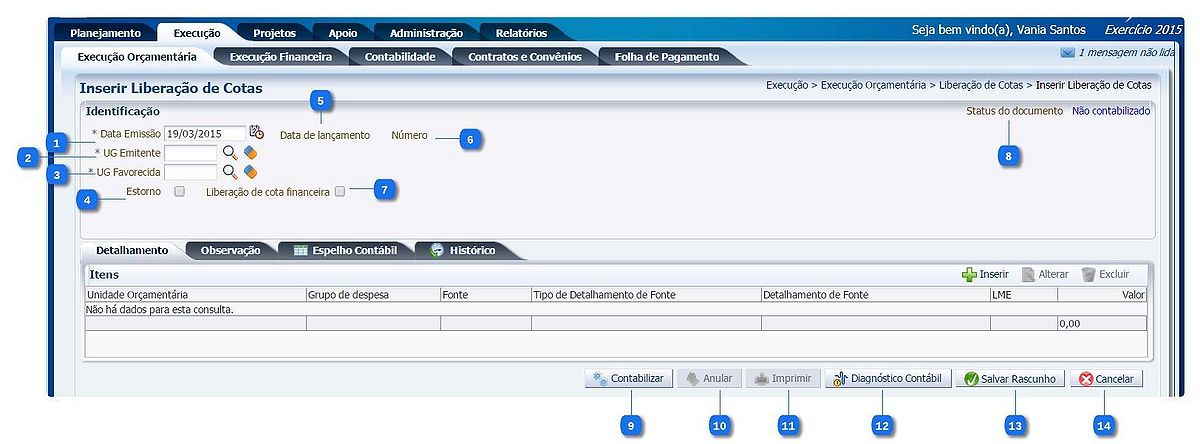Click the UG Emitente eraser clear icon
The height and width of the screenshot is (444, 1200).
point(250,152)
